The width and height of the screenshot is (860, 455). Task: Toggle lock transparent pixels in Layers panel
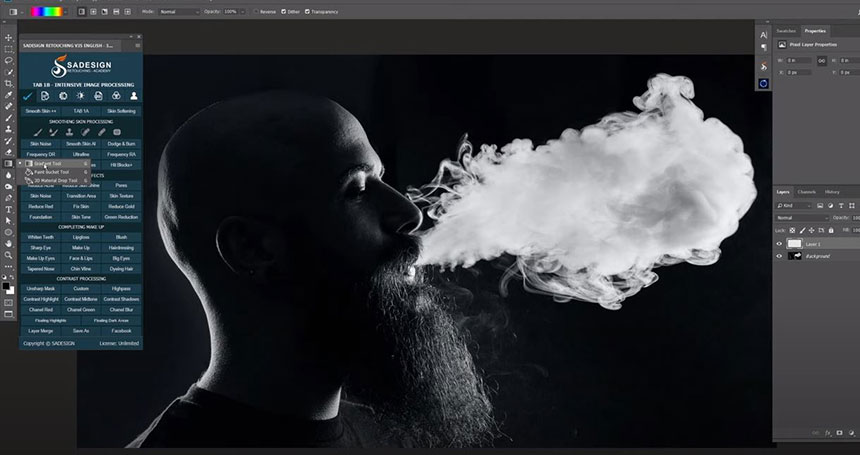tap(792, 230)
